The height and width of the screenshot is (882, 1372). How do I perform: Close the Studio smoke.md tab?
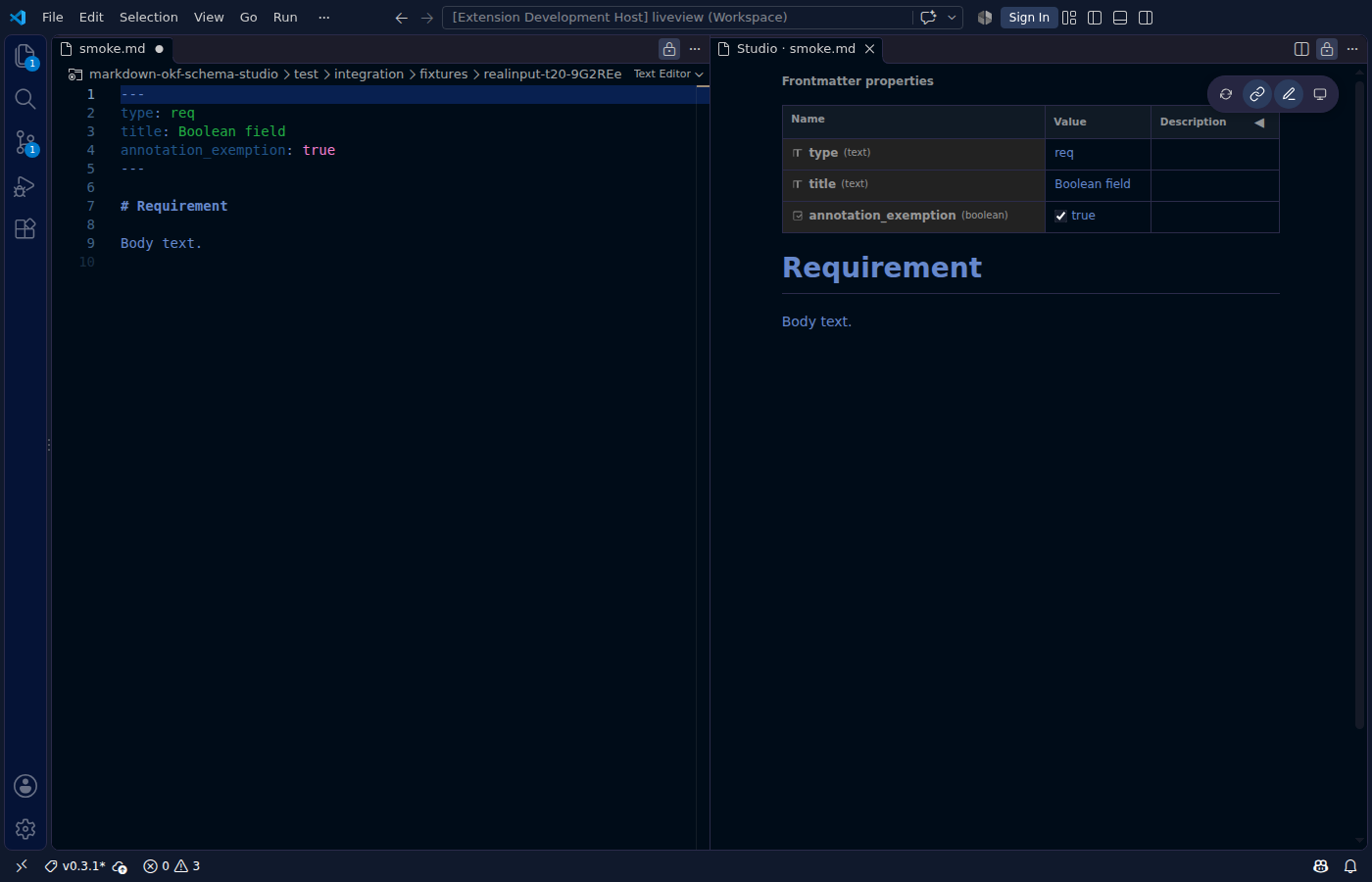(869, 49)
